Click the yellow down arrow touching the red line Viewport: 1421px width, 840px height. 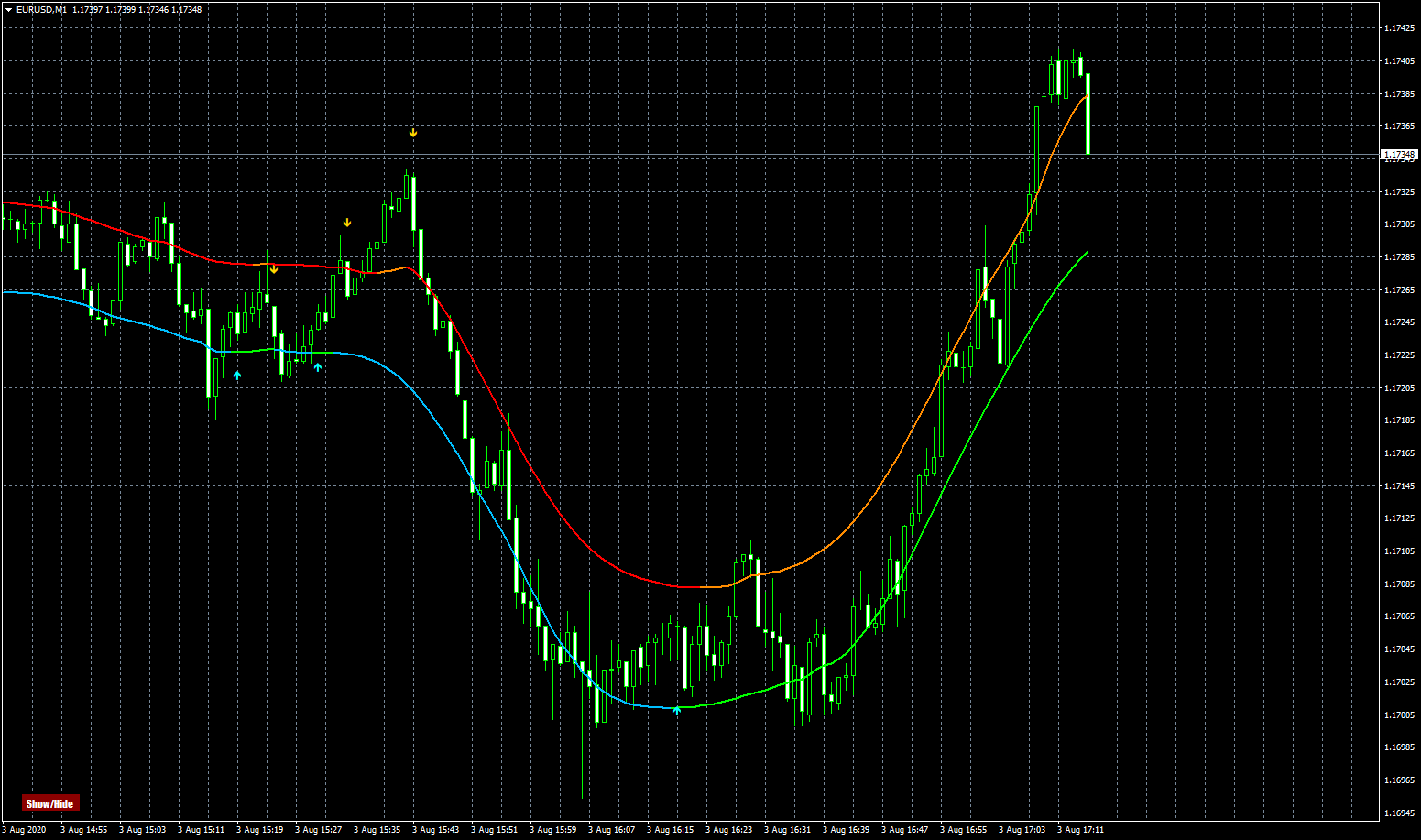coord(274,268)
